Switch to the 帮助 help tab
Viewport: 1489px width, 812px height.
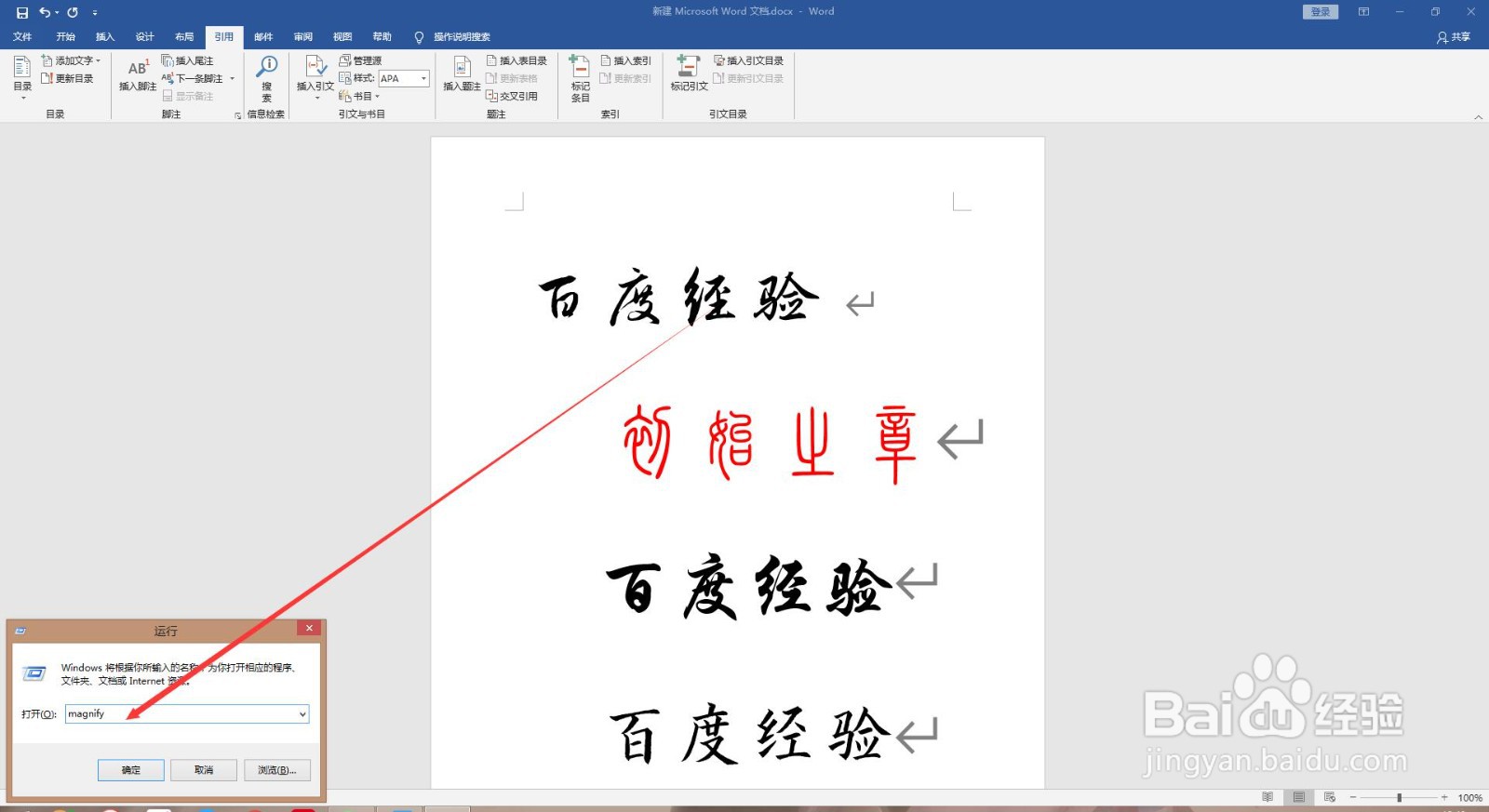coord(382,36)
